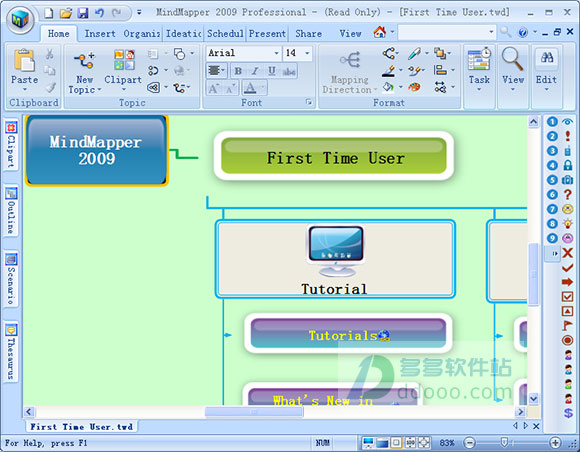The height and width of the screenshot is (452, 580).
Task: Open the Task schedule icon
Action: (x=479, y=59)
